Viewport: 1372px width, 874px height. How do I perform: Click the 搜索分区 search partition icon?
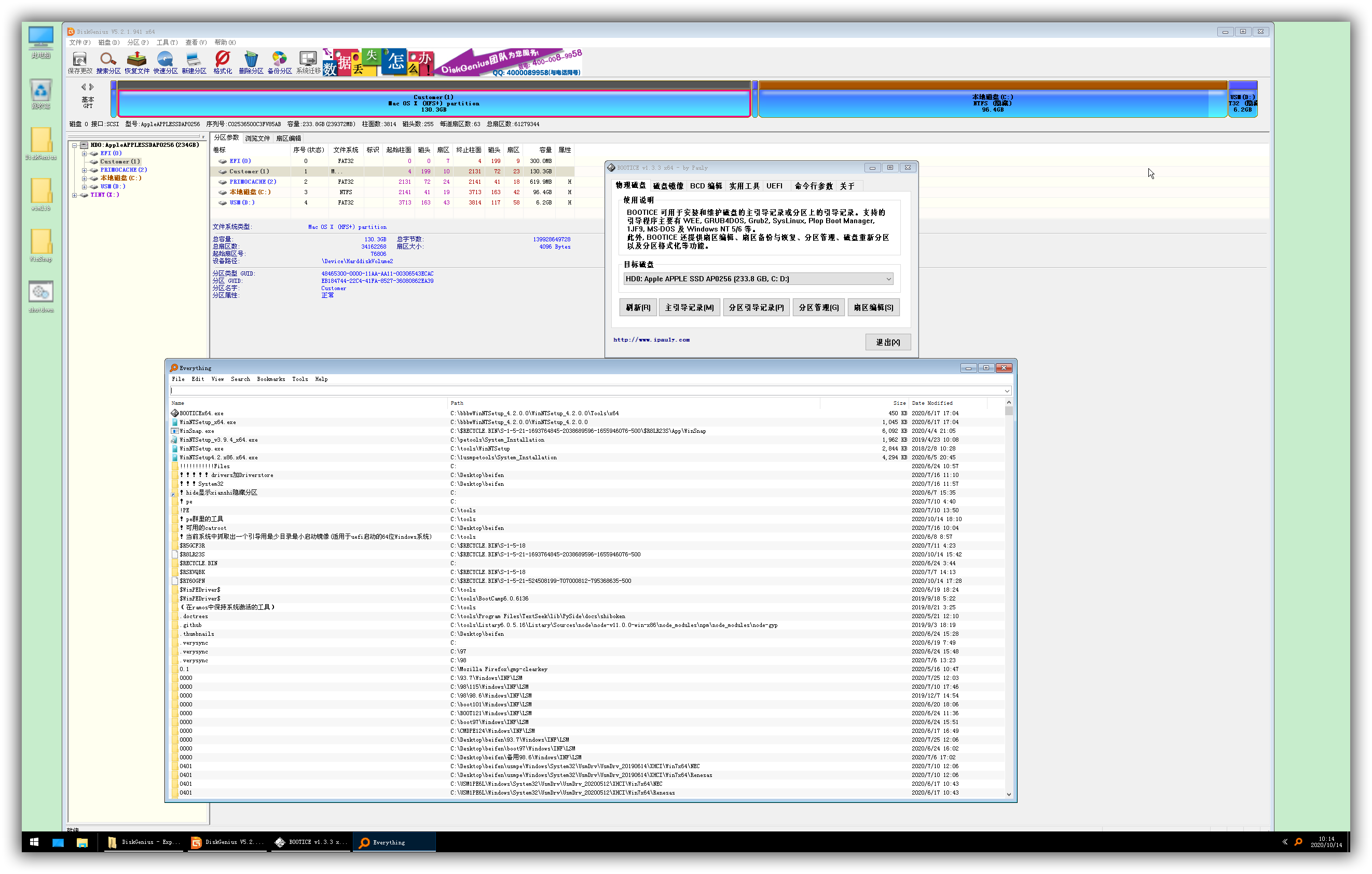(x=108, y=63)
